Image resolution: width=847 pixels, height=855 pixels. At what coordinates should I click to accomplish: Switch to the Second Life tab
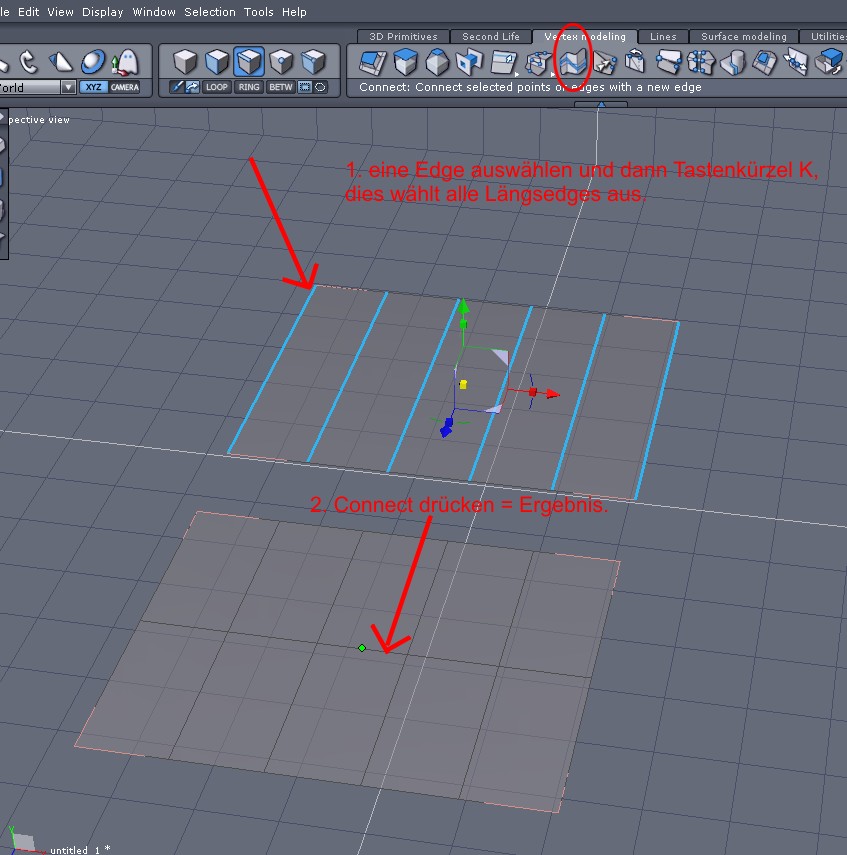click(x=490, y=37)
